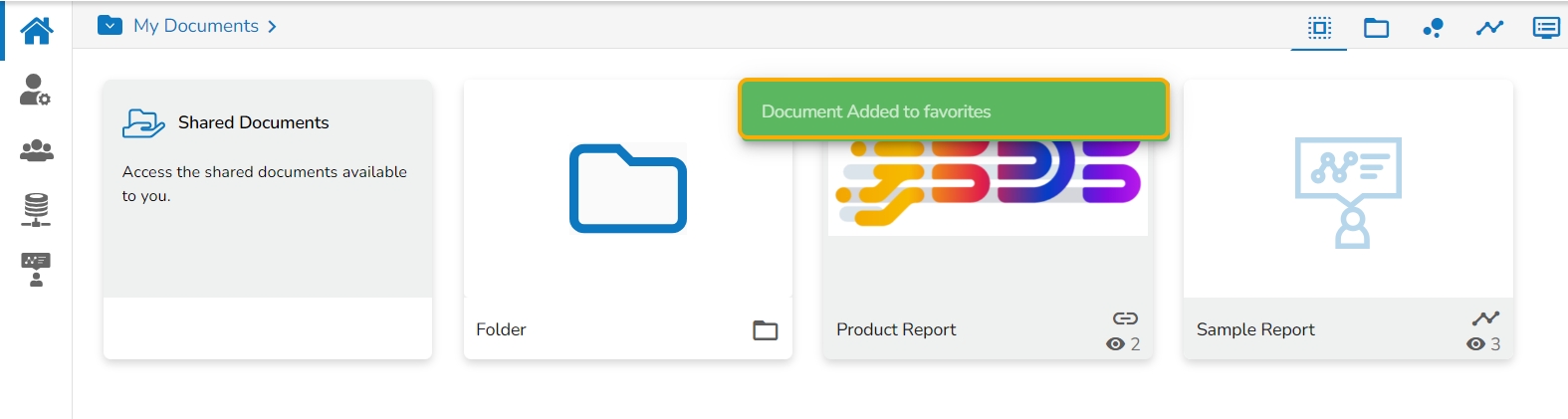Click the home icon in sidebar
The height and width of the screenshot is (419, 1568).
click(x=36, y=31)
